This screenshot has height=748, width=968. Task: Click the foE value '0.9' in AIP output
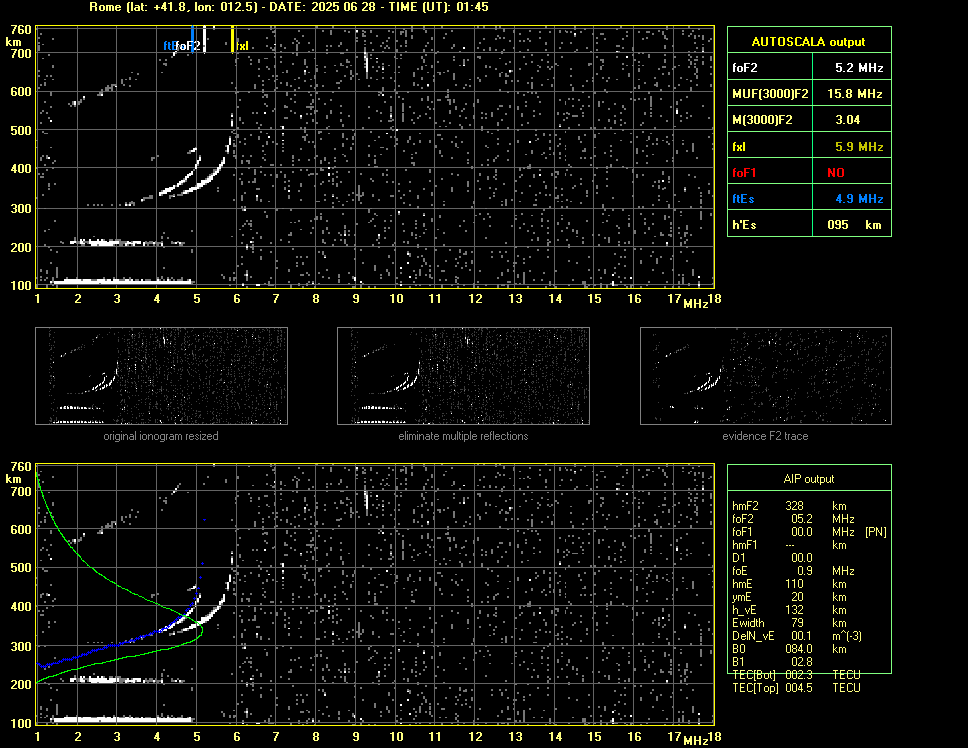[804, 571]
